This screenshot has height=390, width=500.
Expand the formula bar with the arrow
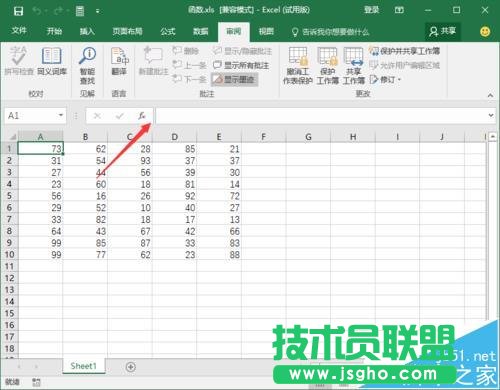point(491,115)
